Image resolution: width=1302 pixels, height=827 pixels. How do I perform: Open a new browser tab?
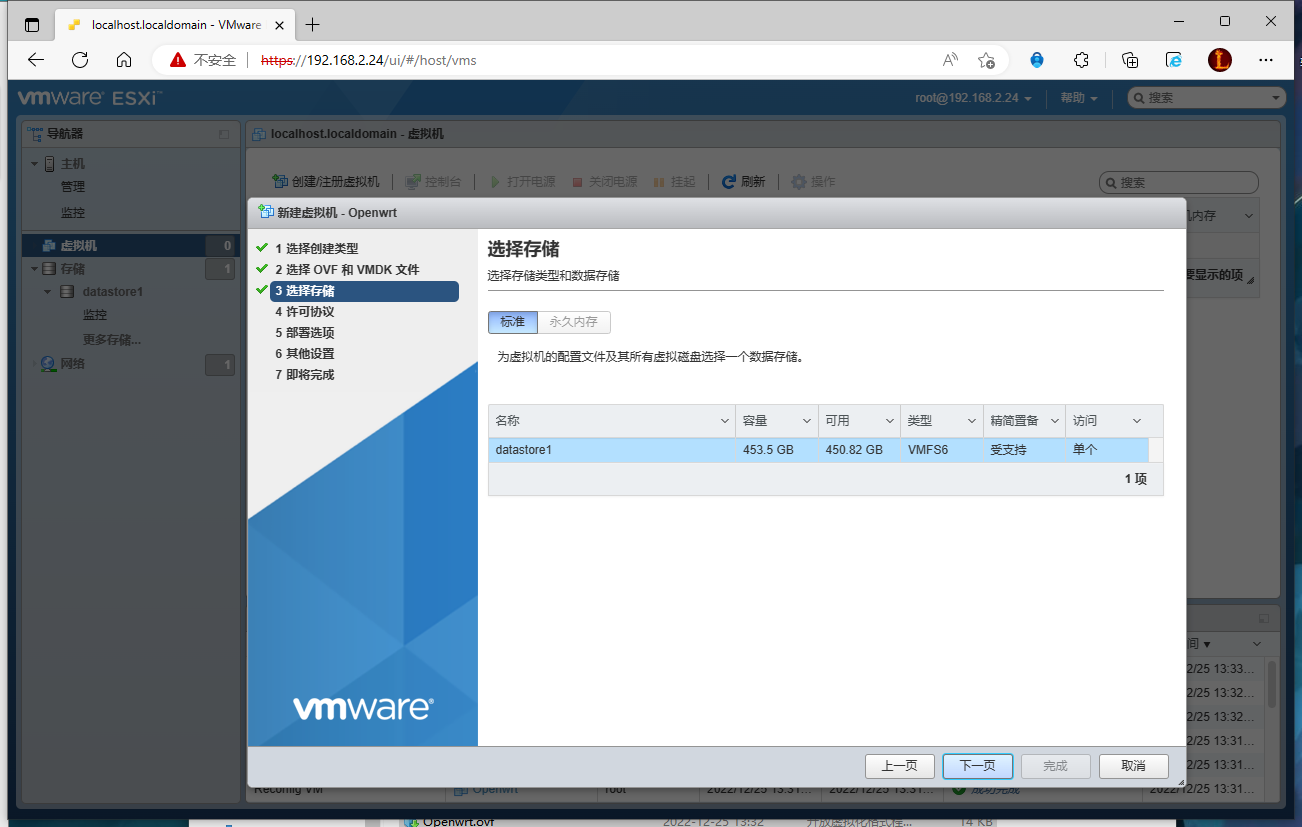(x=313, y=24)
